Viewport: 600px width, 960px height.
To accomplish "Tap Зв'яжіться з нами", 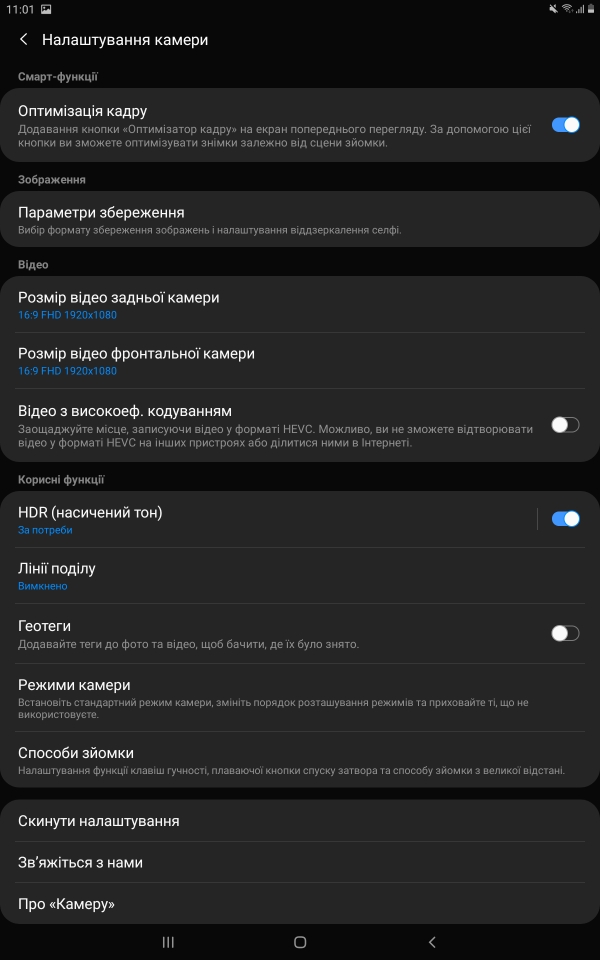I will 300,862.
